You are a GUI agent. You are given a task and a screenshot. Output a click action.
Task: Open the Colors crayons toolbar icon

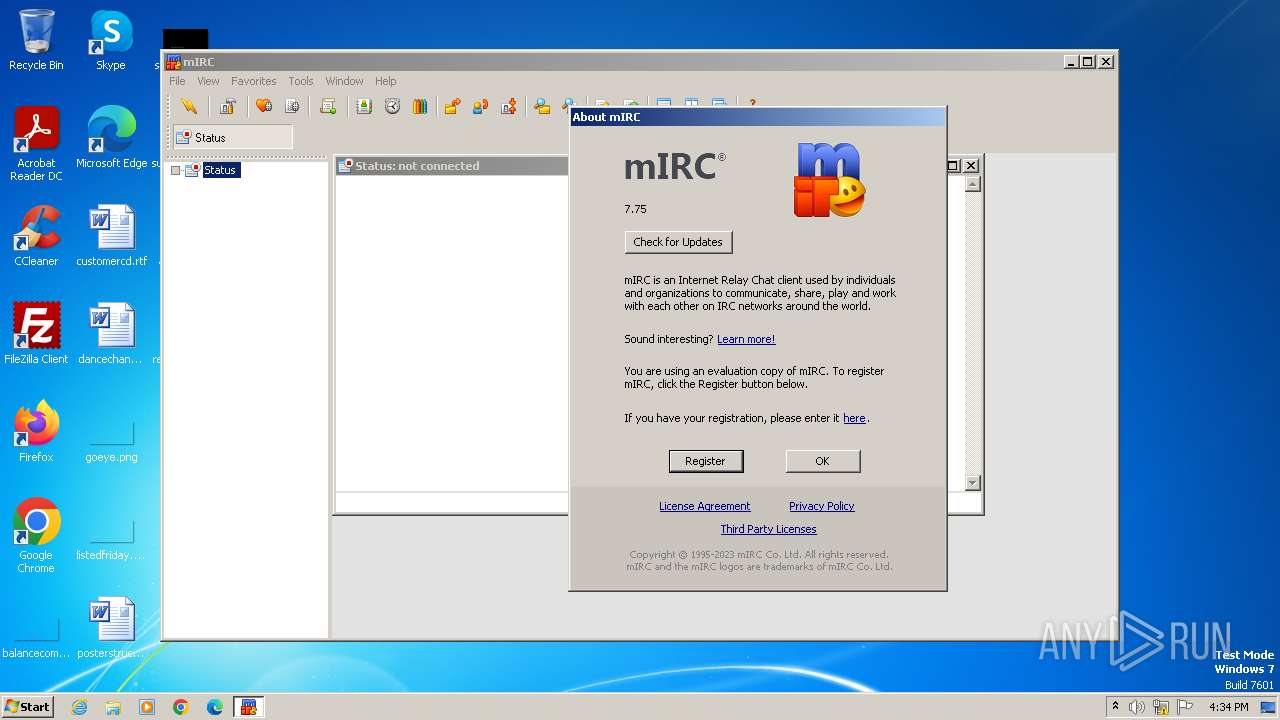[x=420, y=106]
